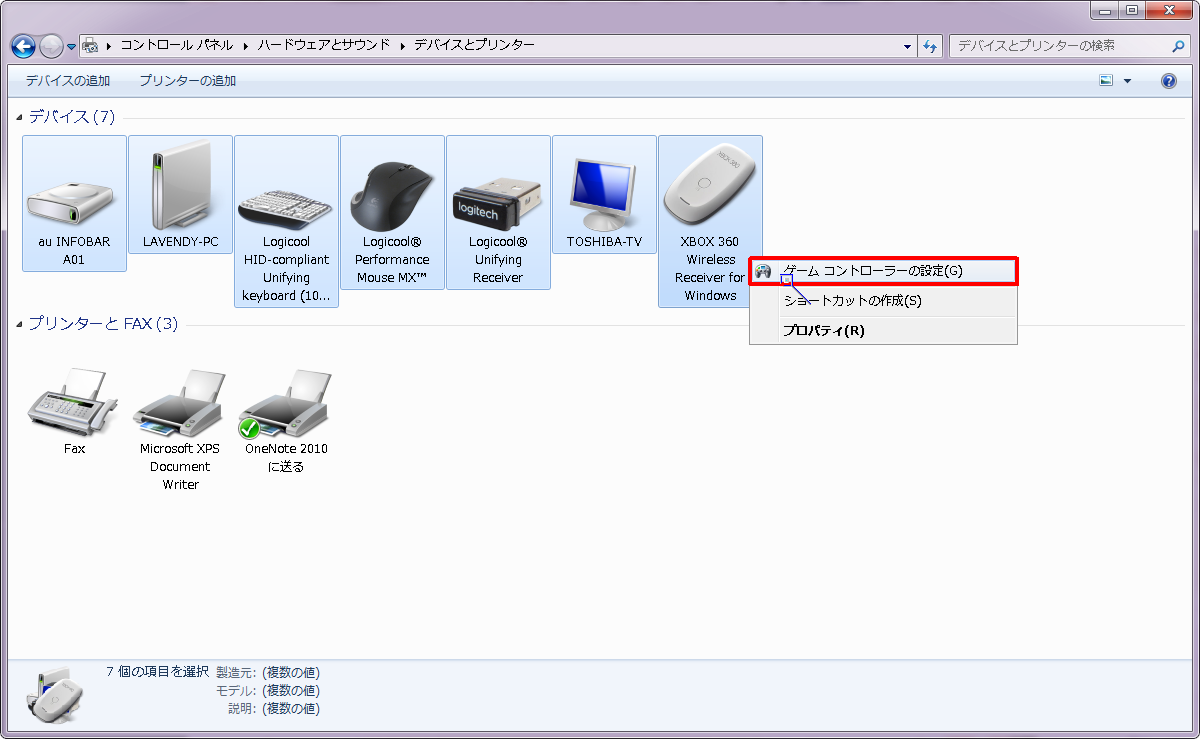Click the プリンターの追加 toolbar button
The width and height of the screenshot is (1200, 739).
pos(188,81)
